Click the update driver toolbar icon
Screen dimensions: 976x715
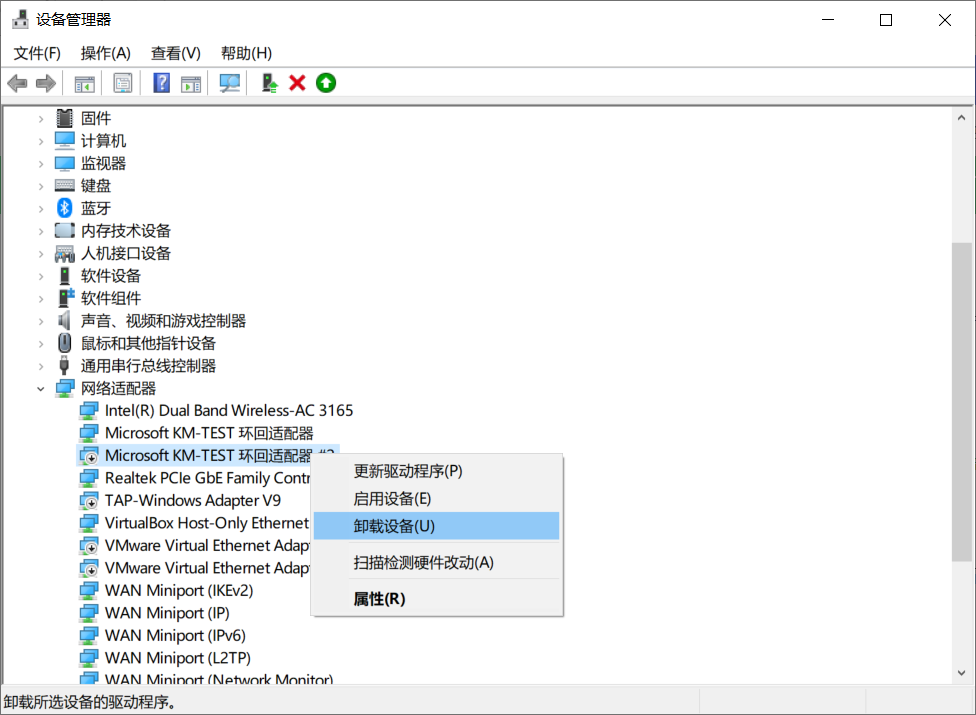point(270,83)
